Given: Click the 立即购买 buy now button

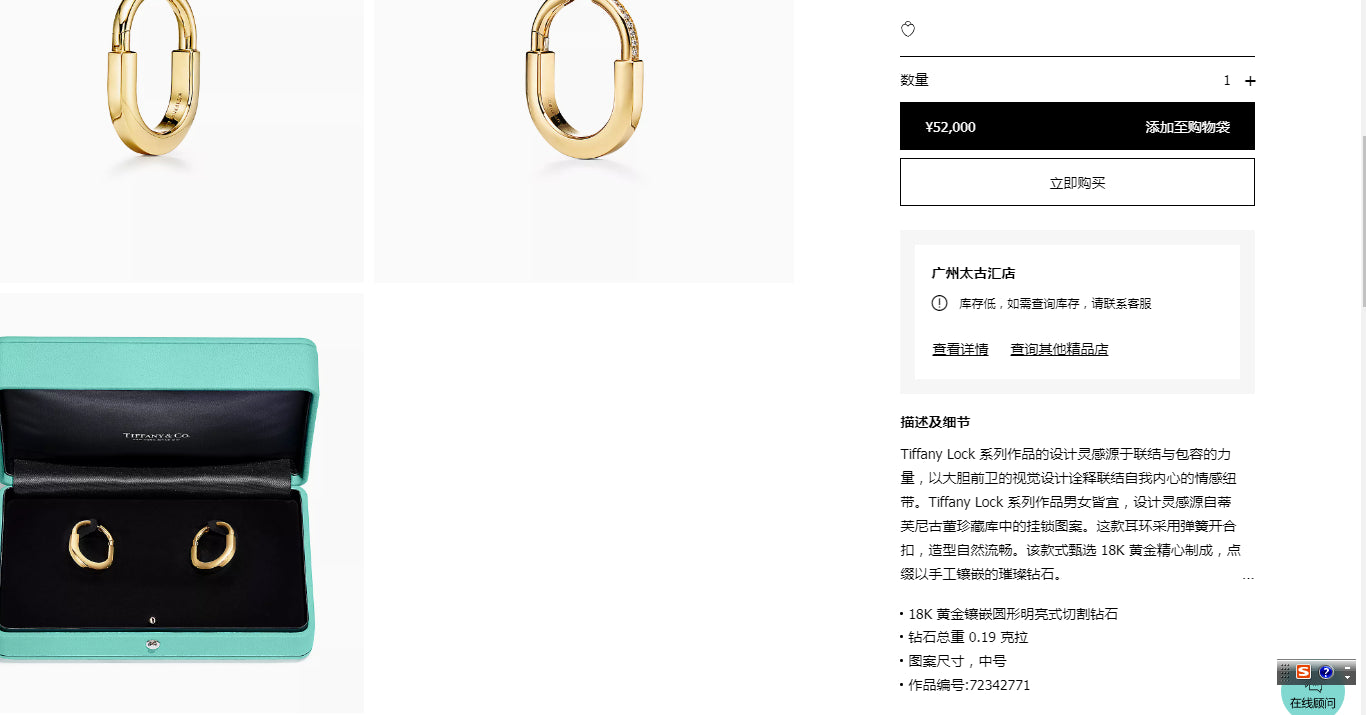Looking at the screenshot, I should 1077,182.
